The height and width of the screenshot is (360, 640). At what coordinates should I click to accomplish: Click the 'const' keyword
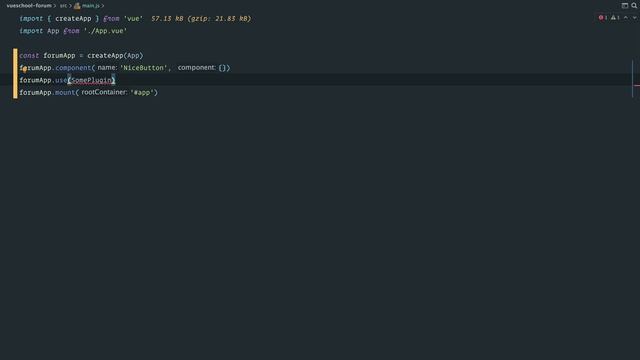(29, 55)
